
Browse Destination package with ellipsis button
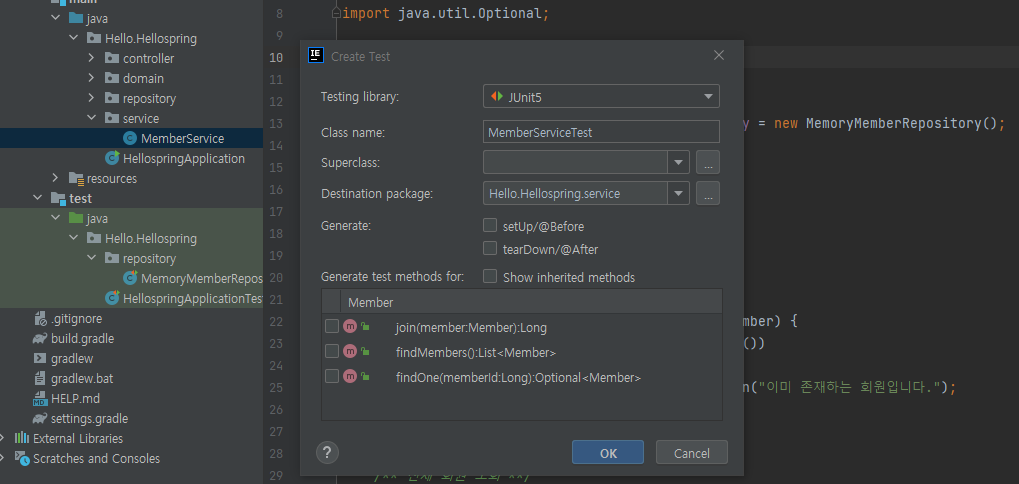tap(708, 194)
